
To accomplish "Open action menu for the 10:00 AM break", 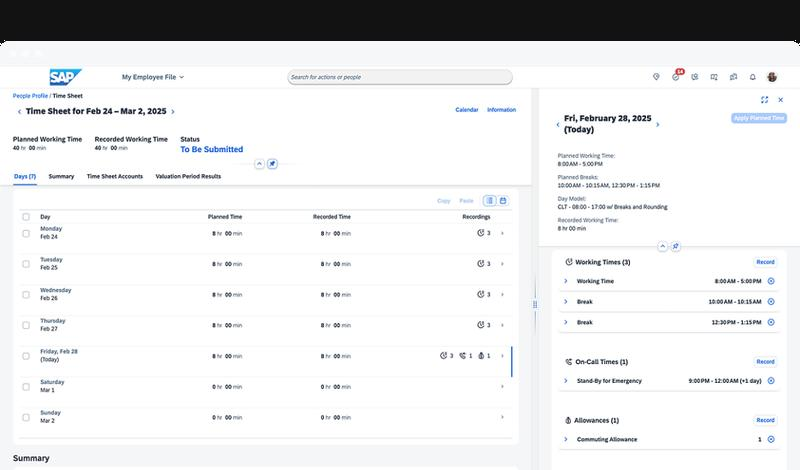I will [x=771, y=302].
